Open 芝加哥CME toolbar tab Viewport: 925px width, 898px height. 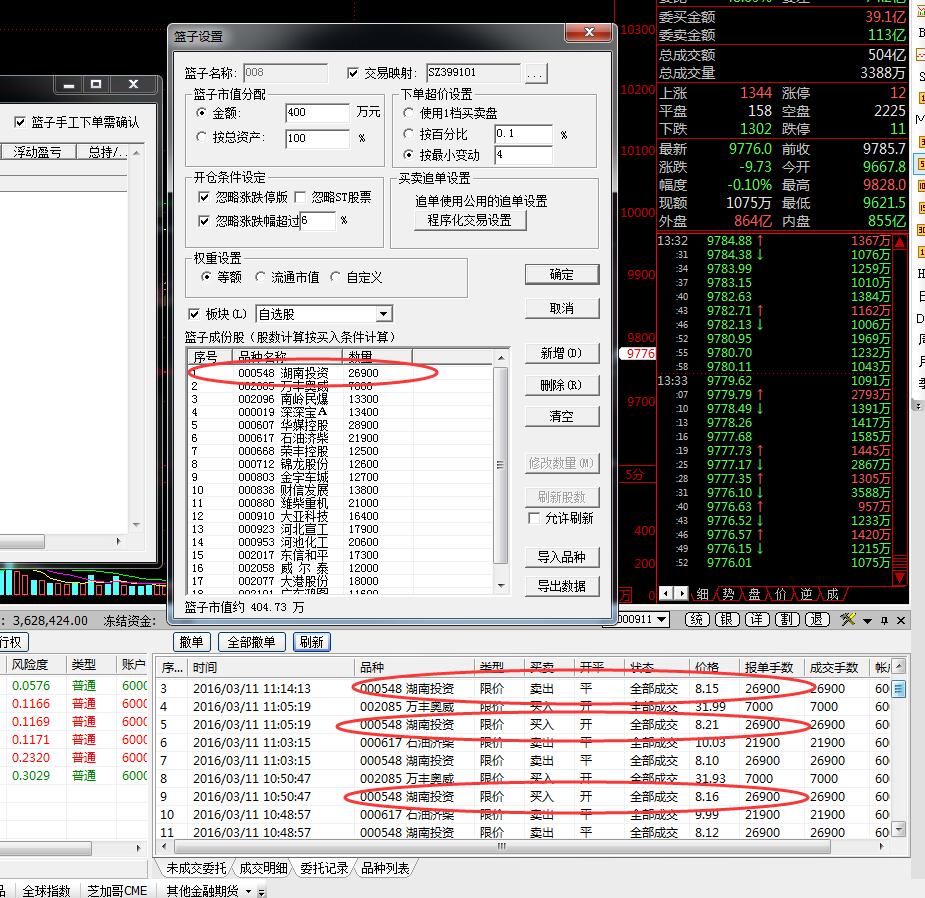[x=117, y=890]
